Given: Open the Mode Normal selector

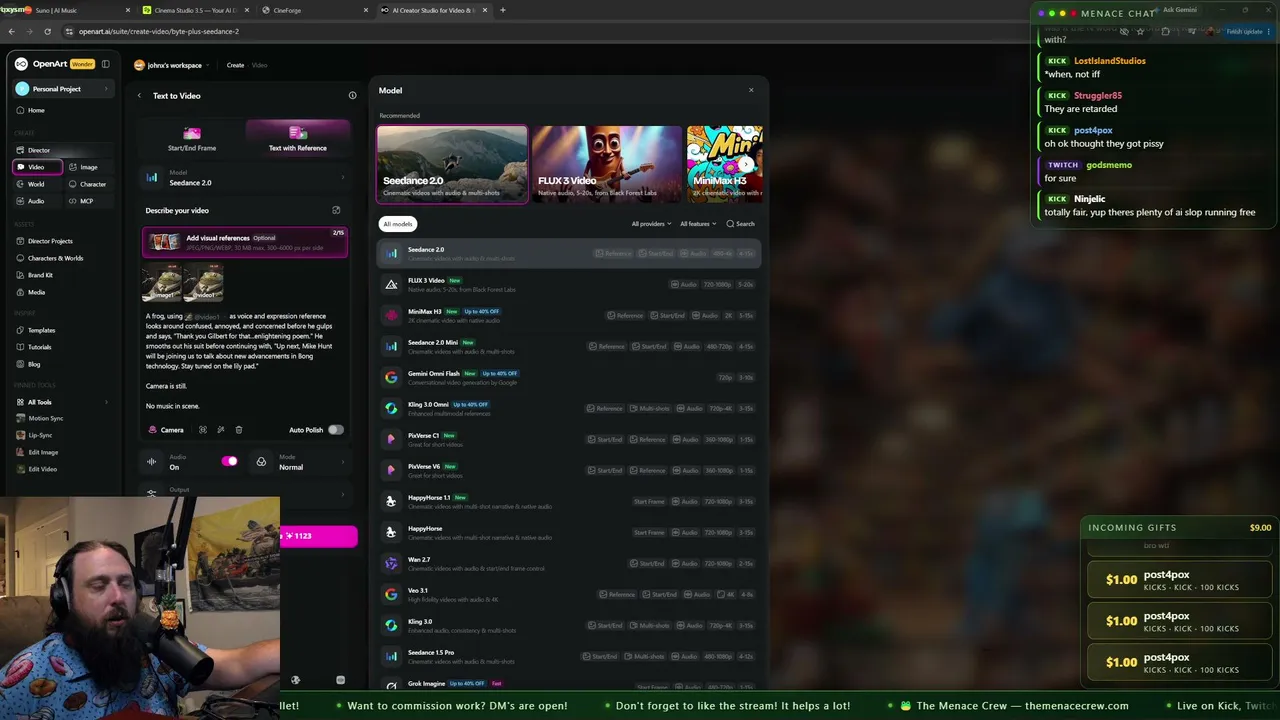Looking at the screenshot, I should (x=300, y=462).
